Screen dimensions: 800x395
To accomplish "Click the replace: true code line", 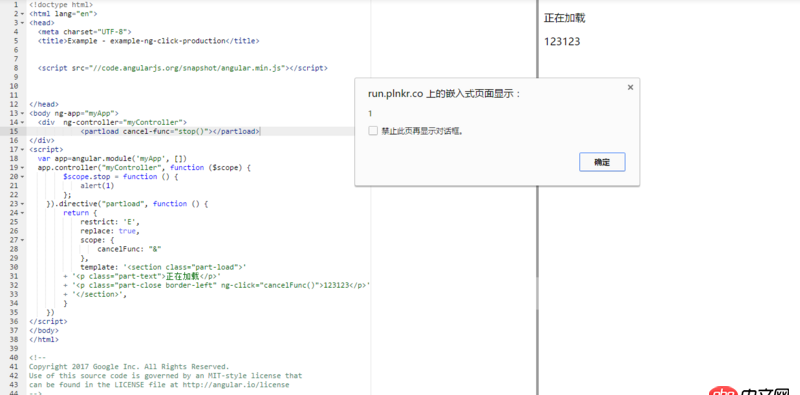I will coord(110,231).
